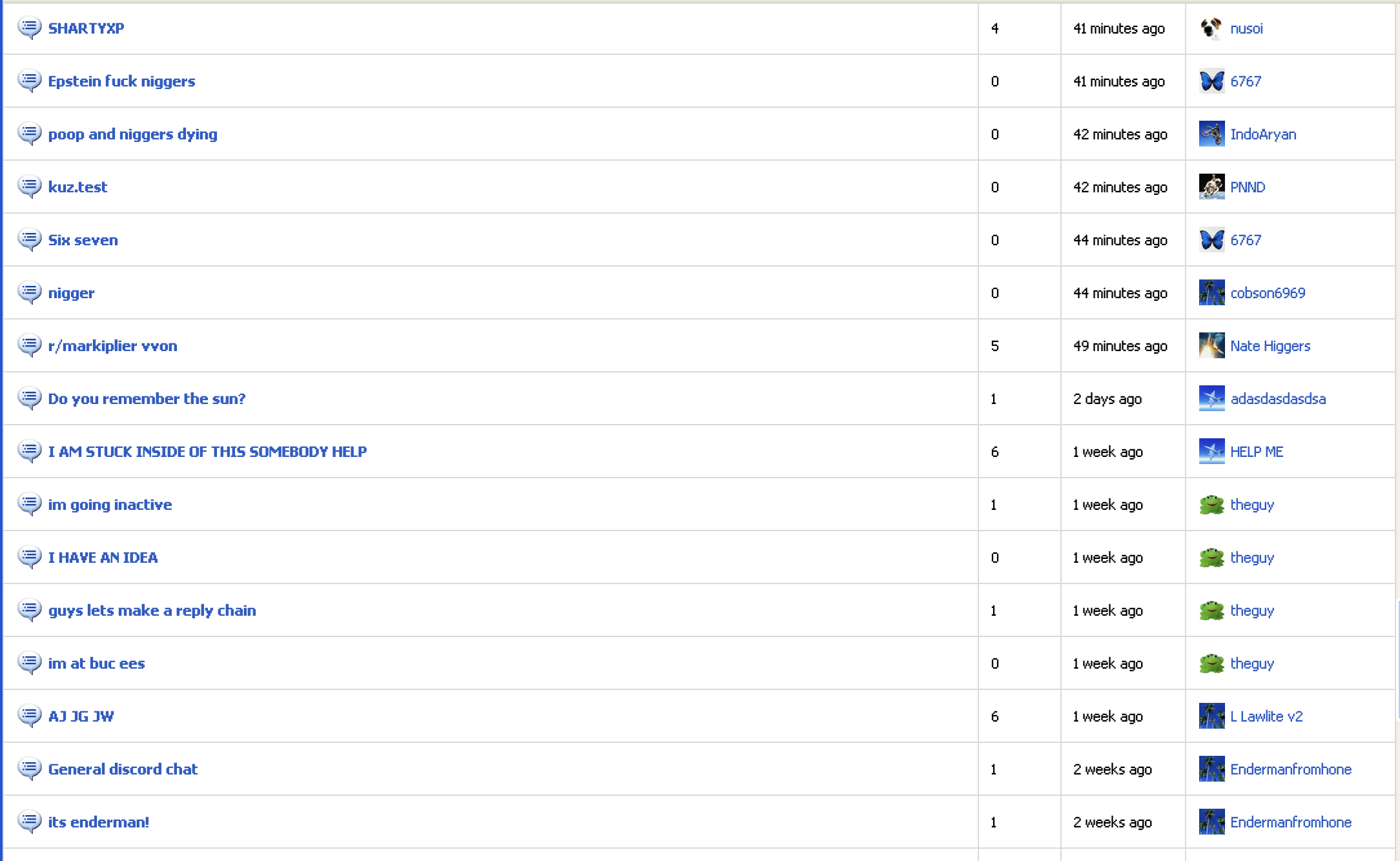1400x861 pixels.
Task: Click nusoi's dog avatar picture
Action: (x=1211, y=28)
